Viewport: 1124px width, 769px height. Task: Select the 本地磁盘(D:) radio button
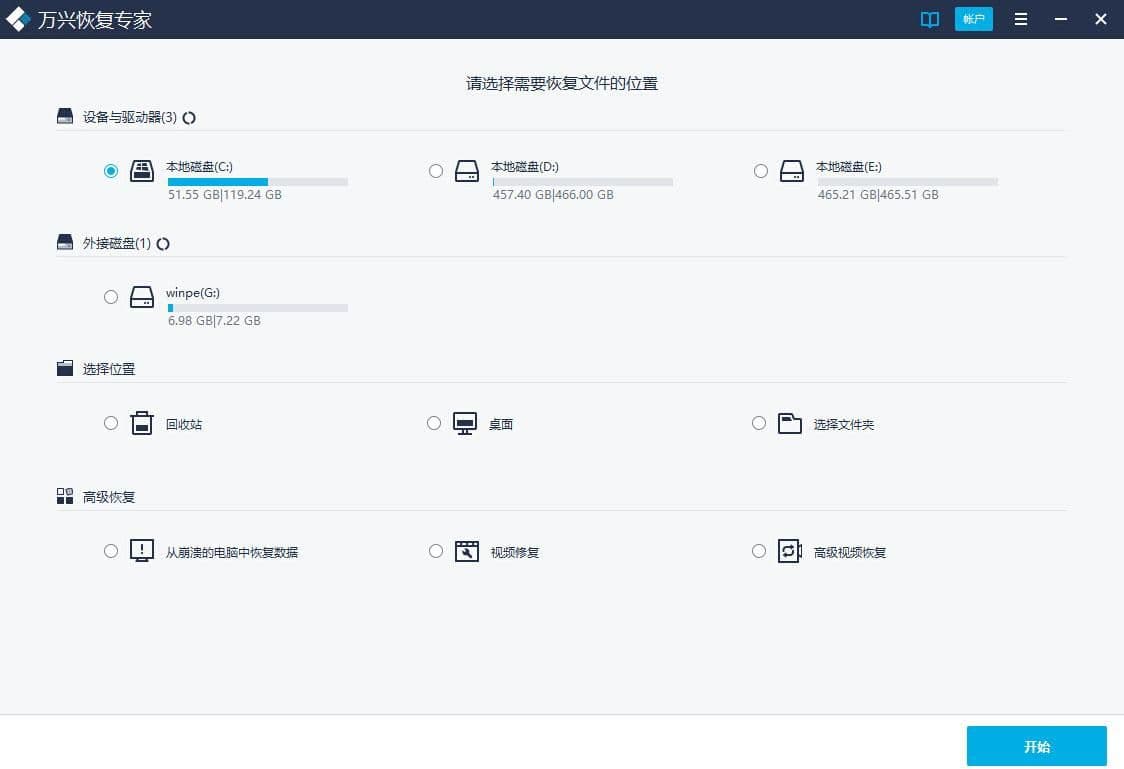tap(436, 170)
